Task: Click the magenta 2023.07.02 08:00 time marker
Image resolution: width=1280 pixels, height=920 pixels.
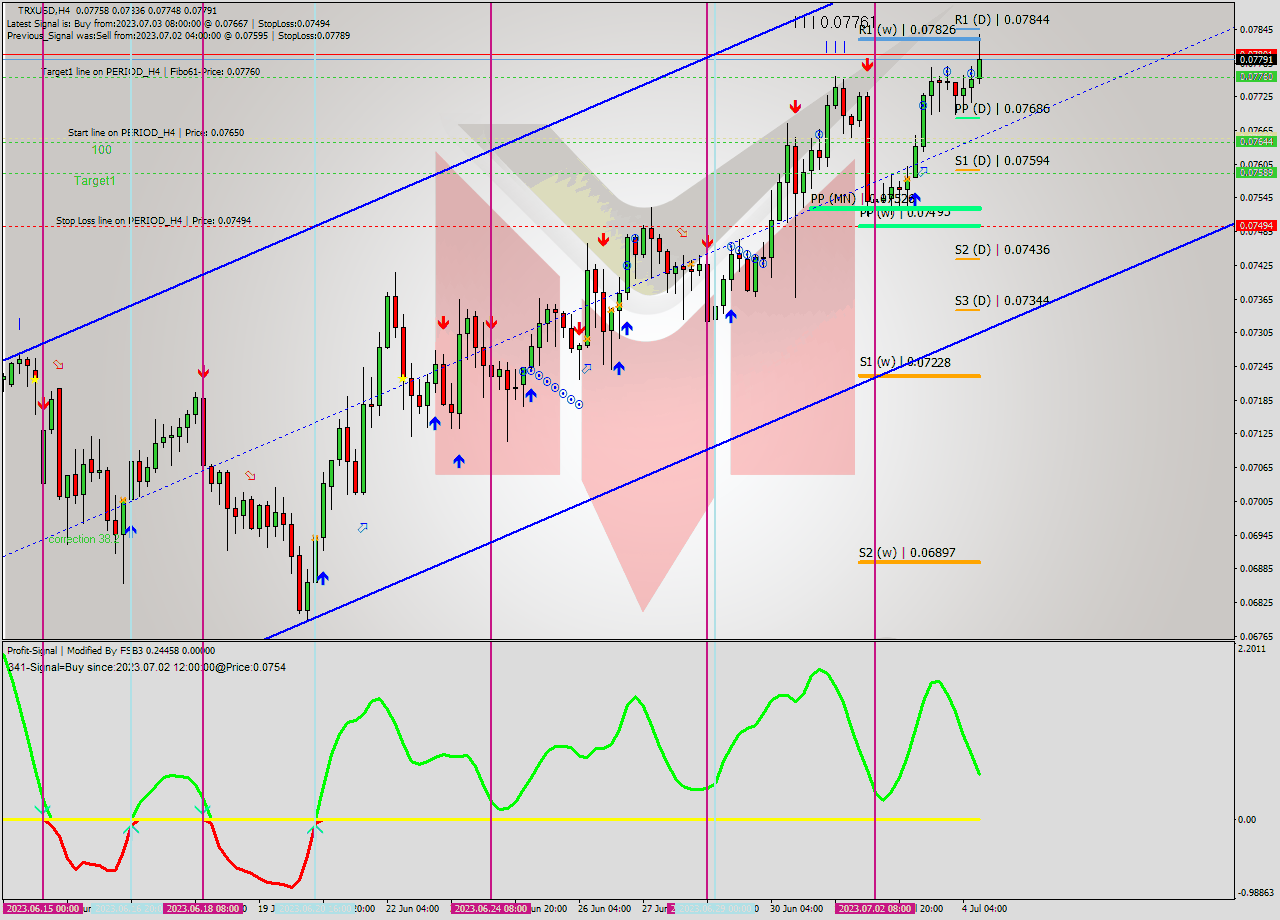Action: (x=875, y=909)
